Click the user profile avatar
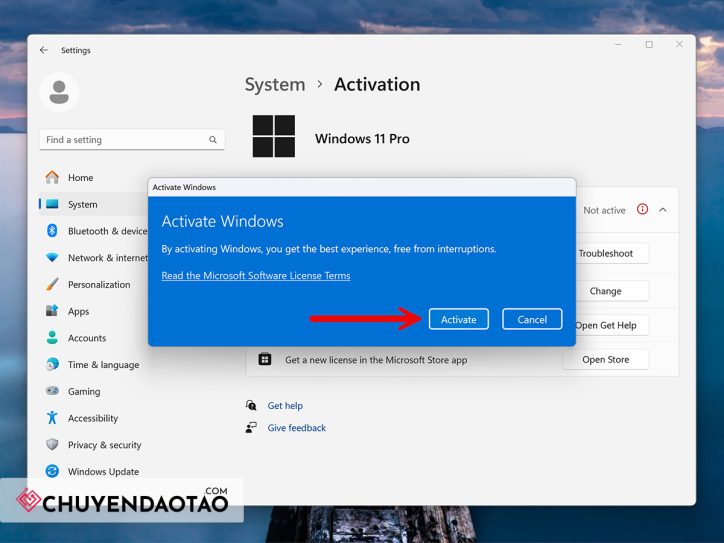The width and height of the screenshot is (724, 543). click(x=59, y=92)
